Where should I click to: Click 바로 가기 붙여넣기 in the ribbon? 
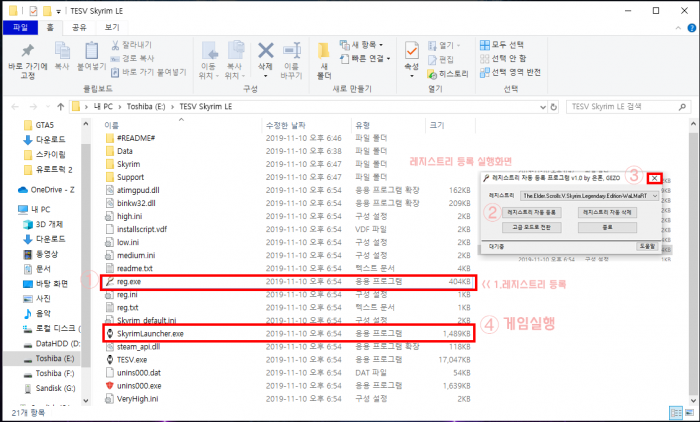point(149,72)
